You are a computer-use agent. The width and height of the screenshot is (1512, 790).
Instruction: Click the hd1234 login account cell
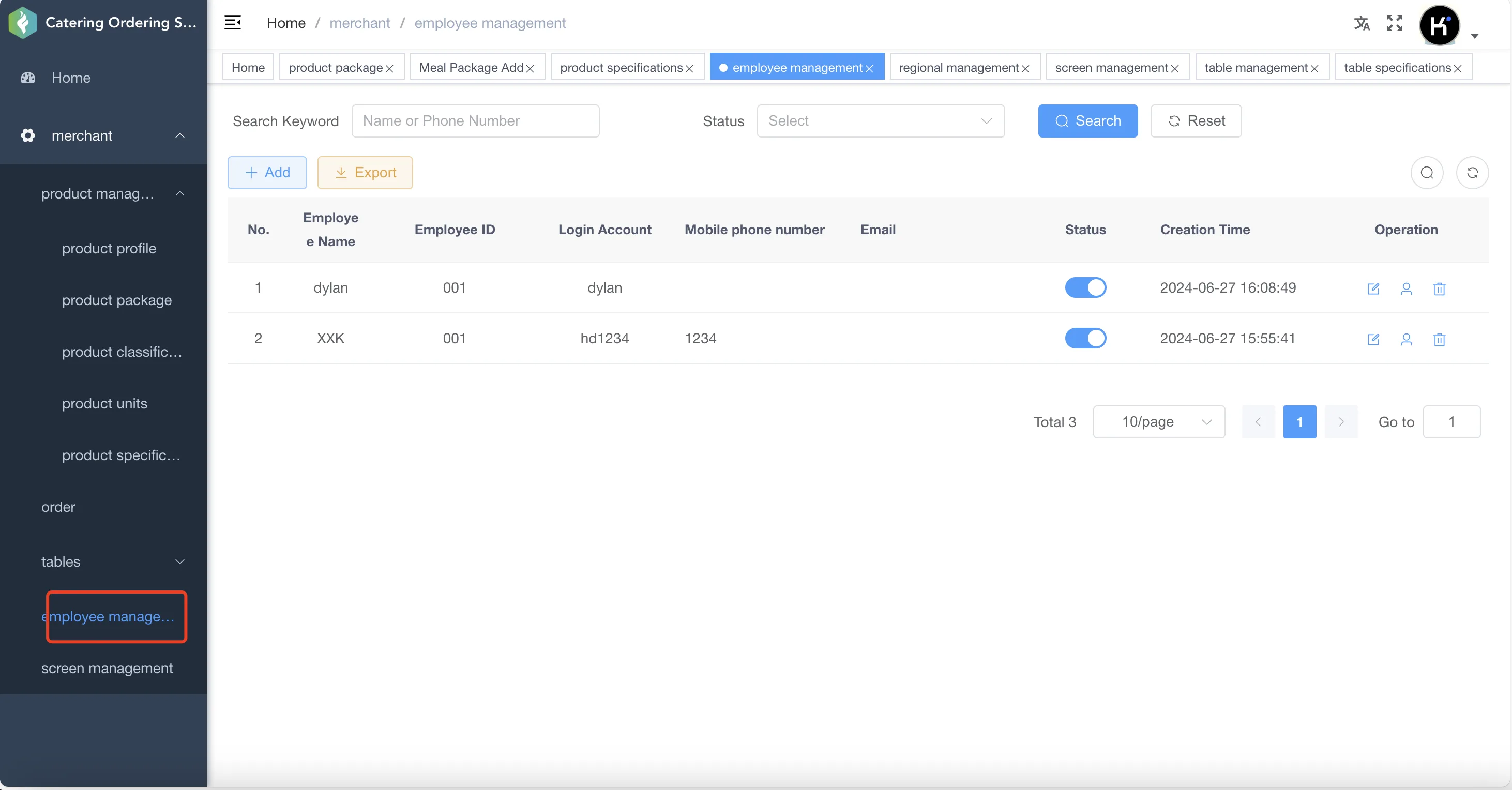[x=604, y=338]
